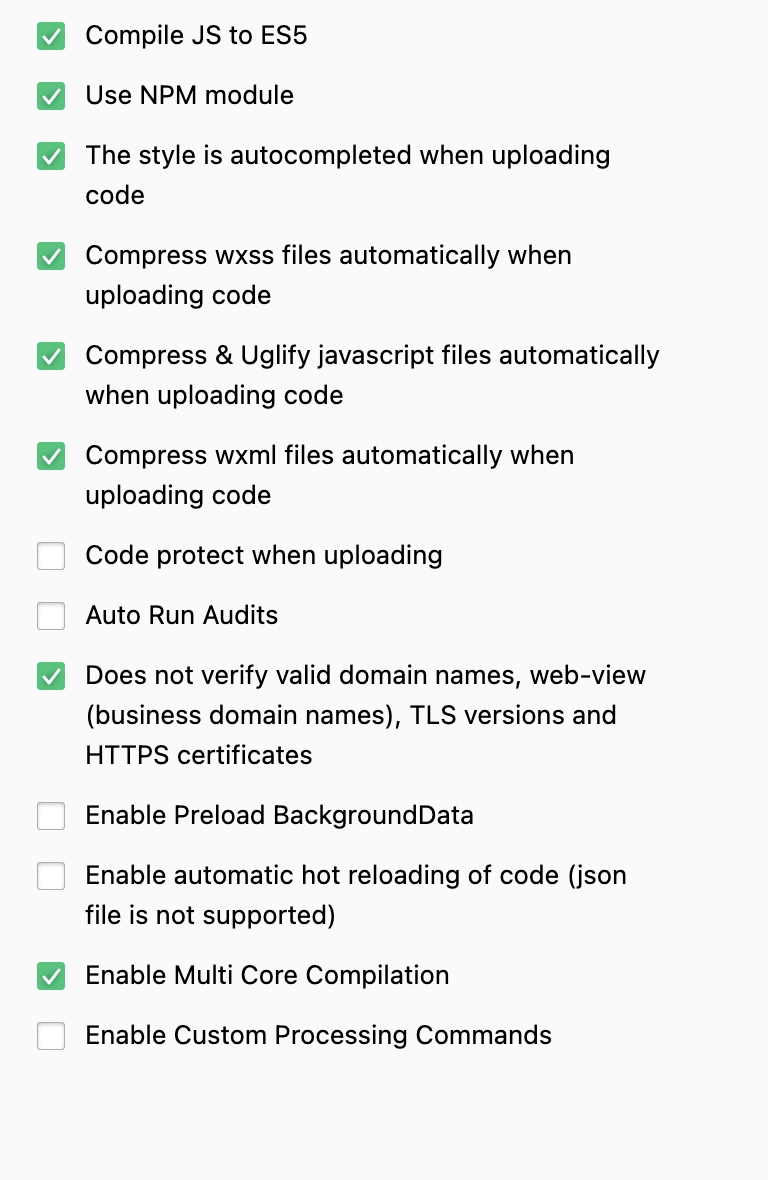Enable Preload BackgroundData checkbox
768x1180 pixels.
pyautogui.click(x=51, y=816)
